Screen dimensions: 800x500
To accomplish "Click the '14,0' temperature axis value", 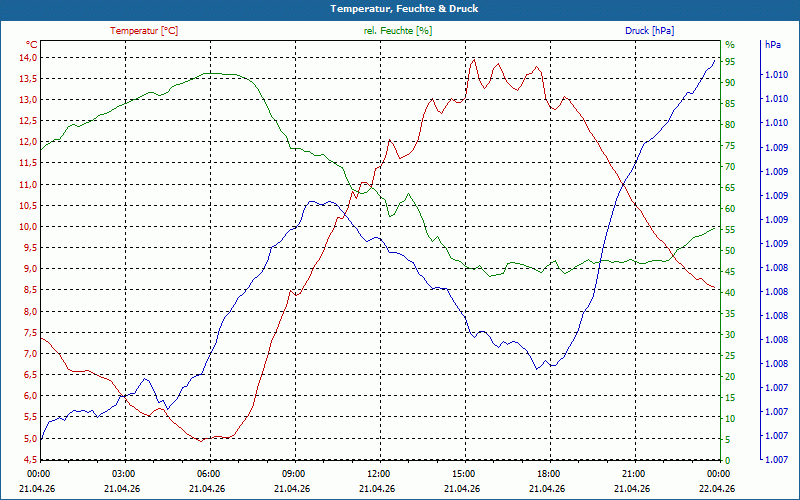I will [x=28, y=58].
